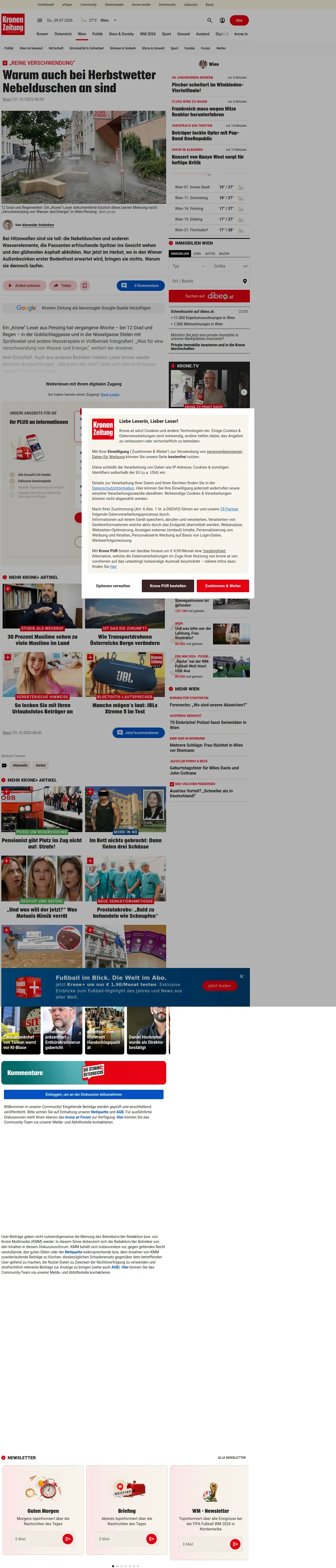Click the Kronen Zeitung logo in the cookie dialog
Viewport: 336px width, 1568px height.
(103, 429)
